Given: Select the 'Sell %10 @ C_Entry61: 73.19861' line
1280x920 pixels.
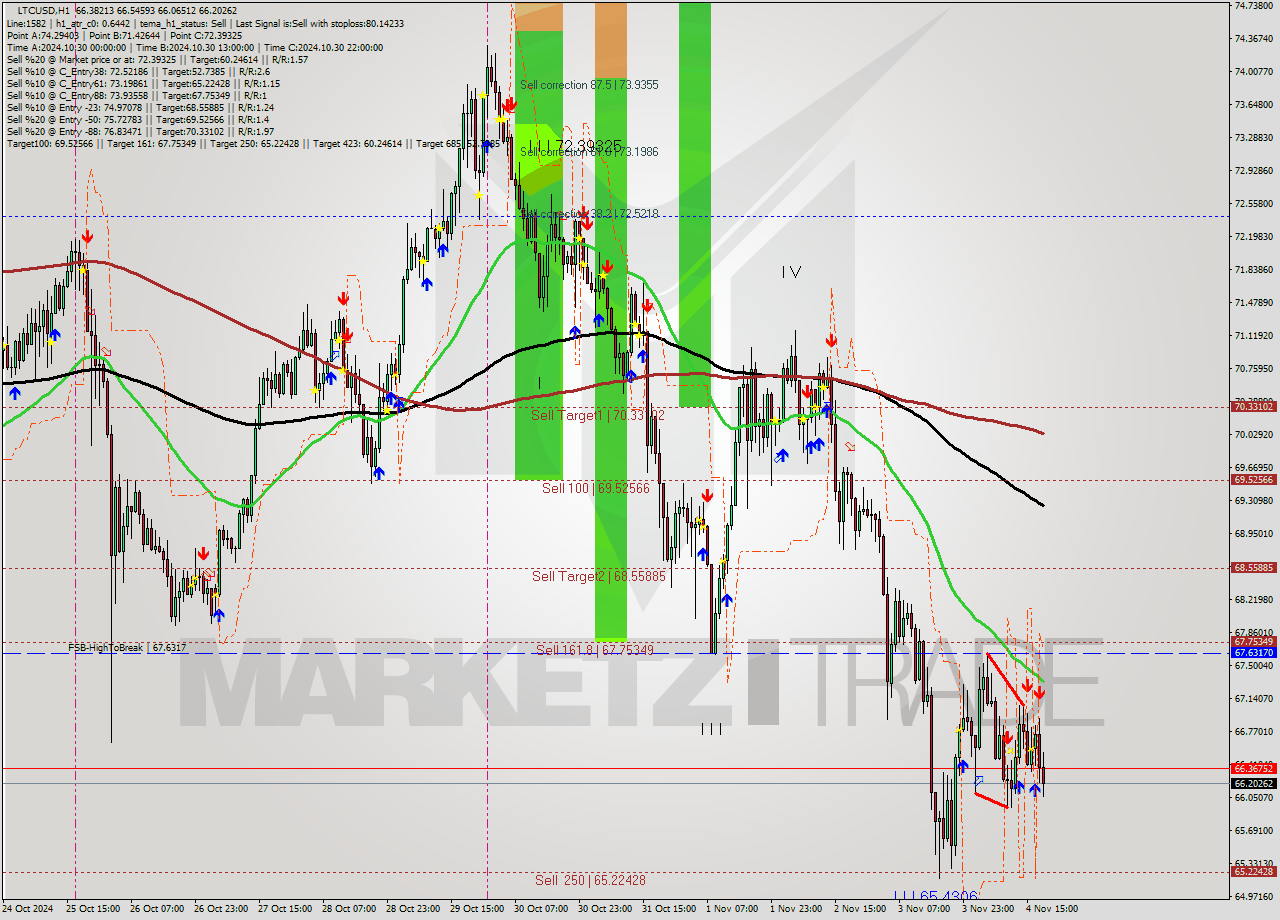Looking at the screenshot, I should 143,83.
